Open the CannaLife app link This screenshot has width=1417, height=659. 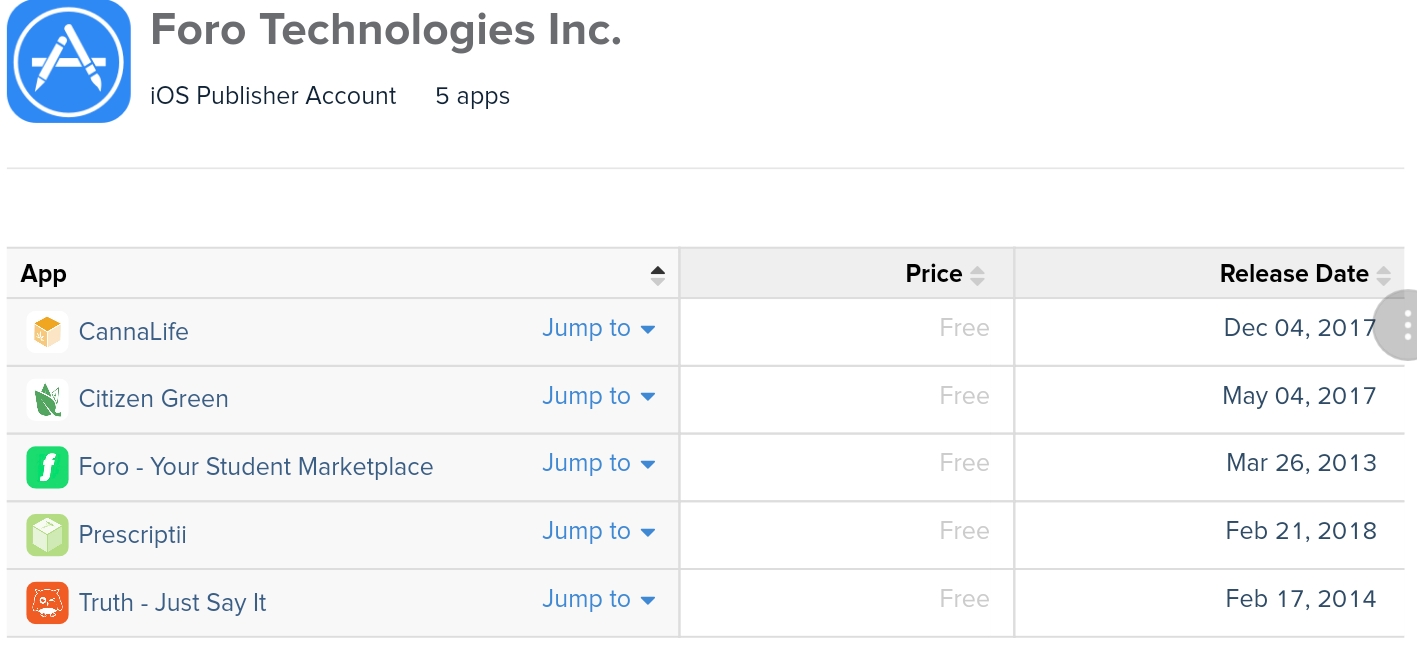coord(133,332)
